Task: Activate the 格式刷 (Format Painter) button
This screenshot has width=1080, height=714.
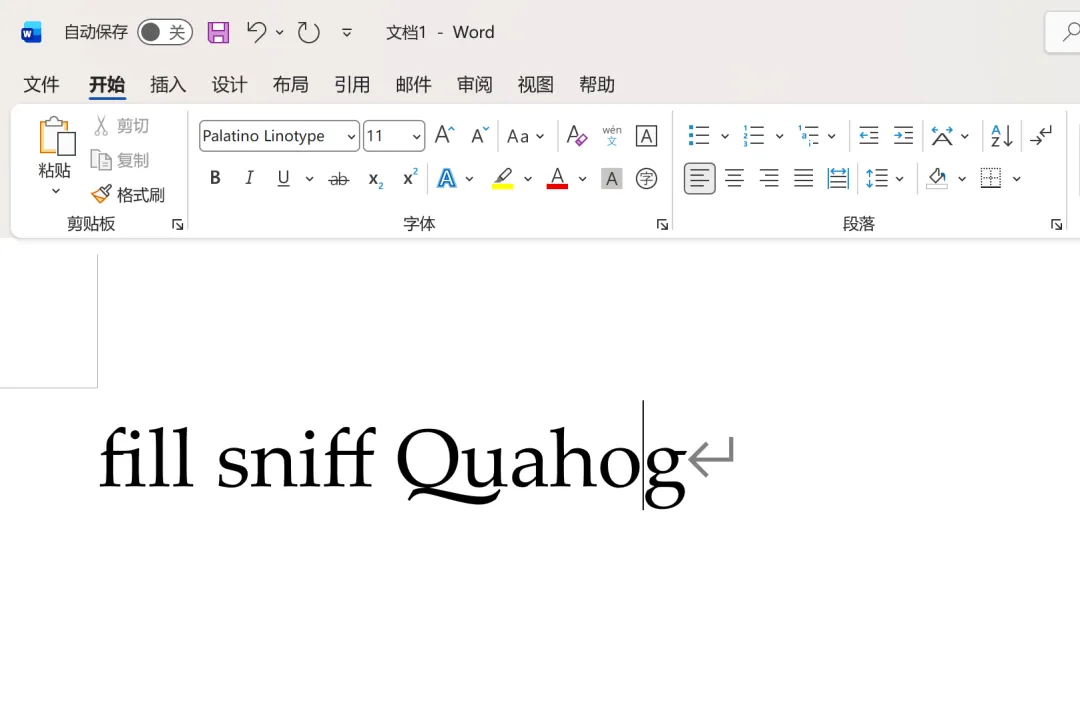Action: click(128, 195)
